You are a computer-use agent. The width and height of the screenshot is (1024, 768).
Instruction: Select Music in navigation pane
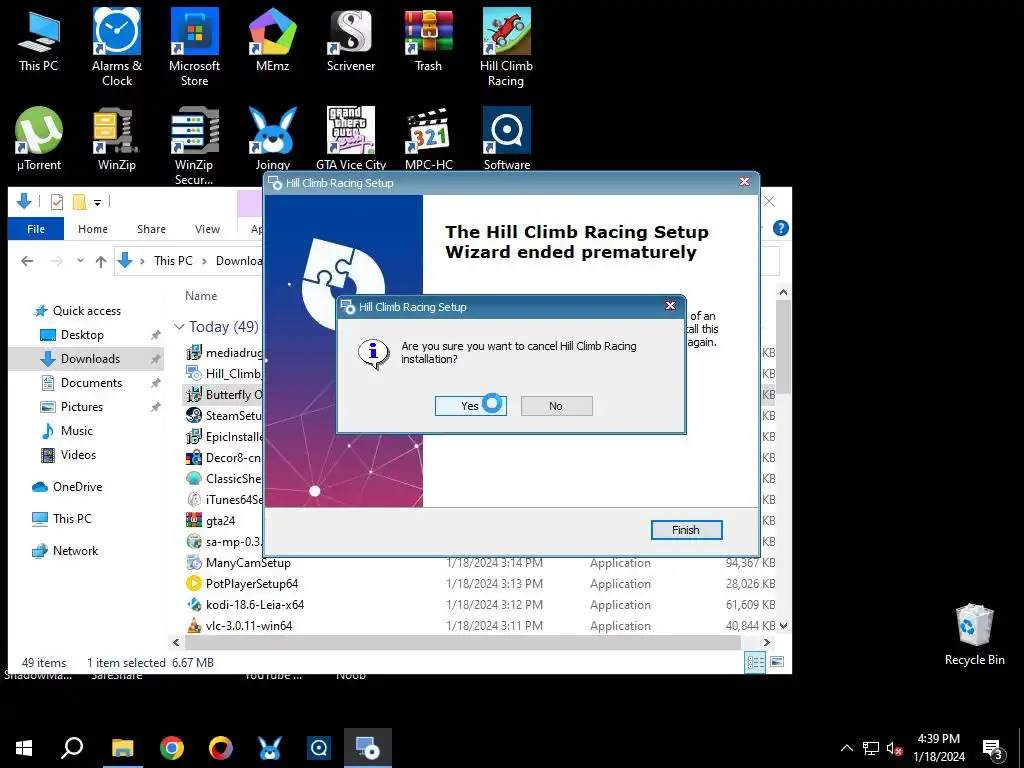tap(76, 431)
